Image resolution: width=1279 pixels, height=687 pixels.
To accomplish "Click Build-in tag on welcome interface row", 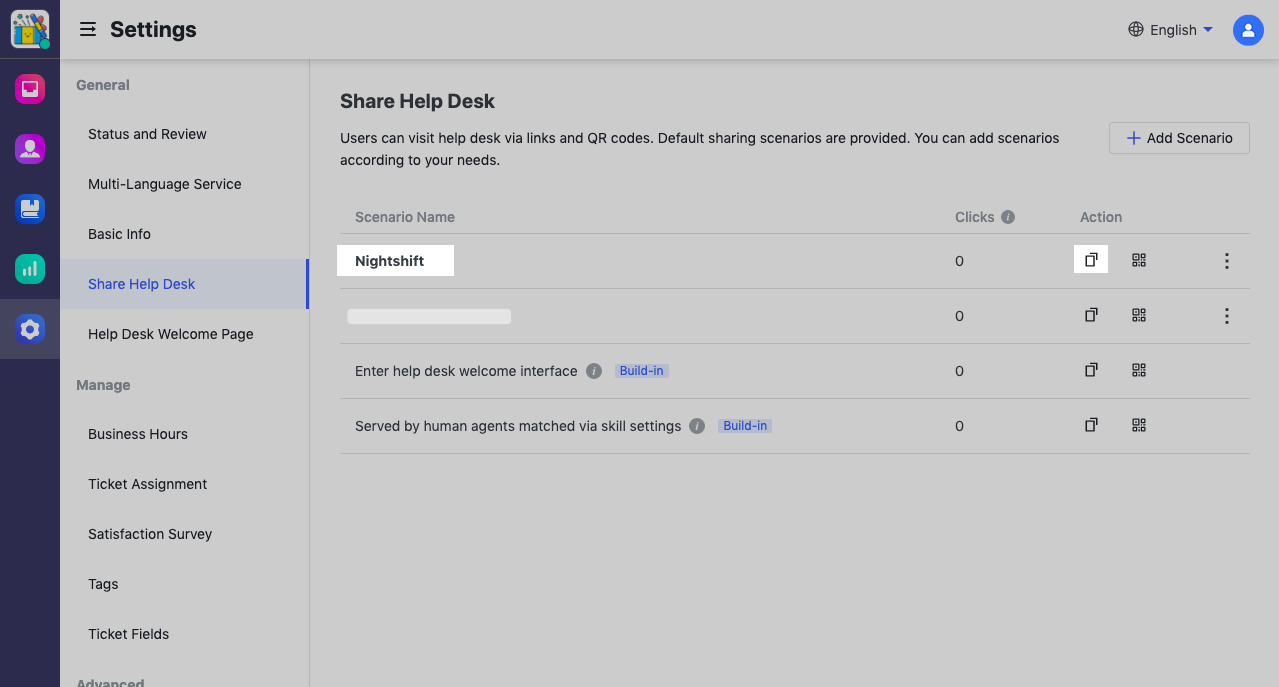I will tap(641, 371).
